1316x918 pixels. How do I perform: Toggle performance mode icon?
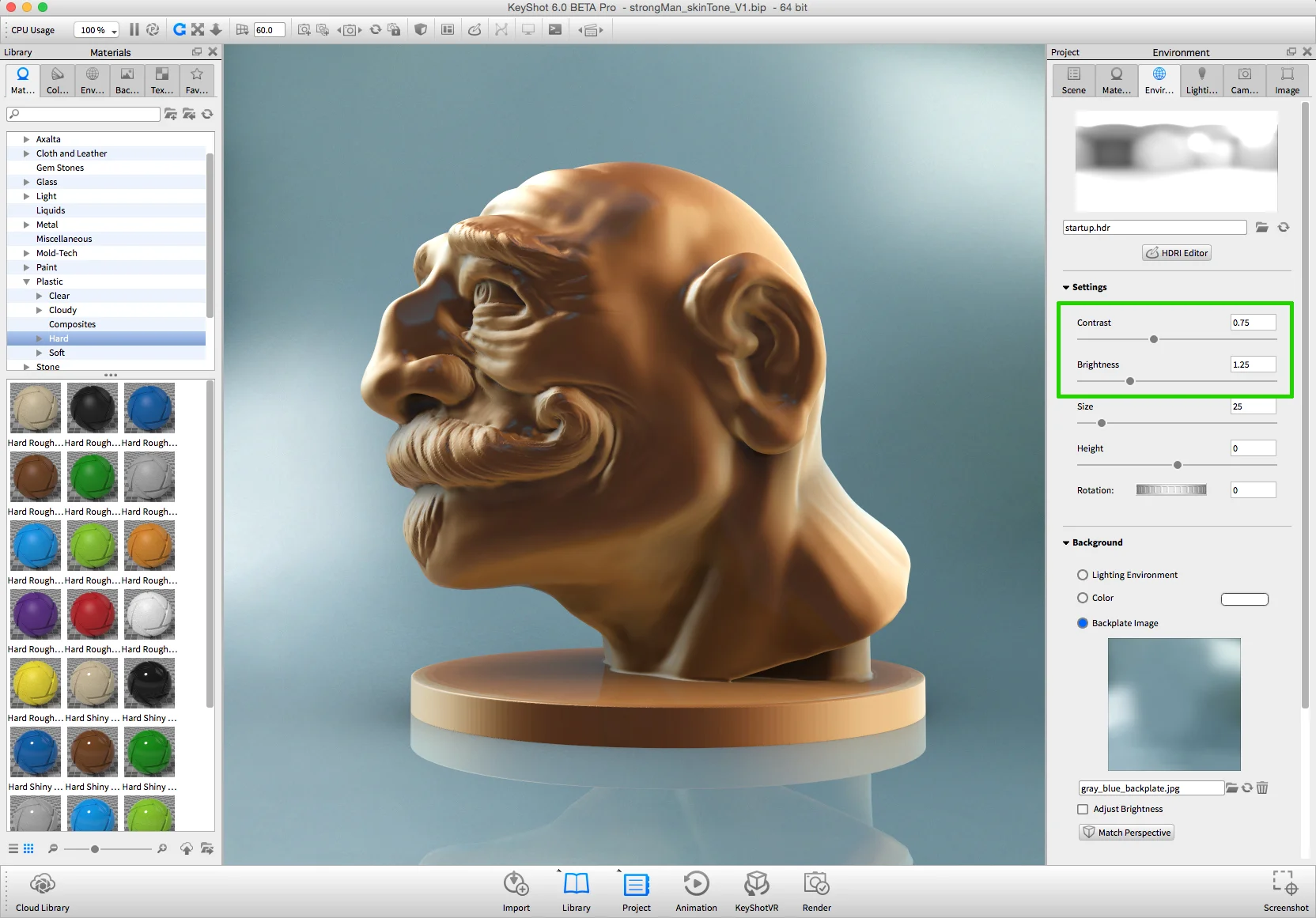coord(153,29)
